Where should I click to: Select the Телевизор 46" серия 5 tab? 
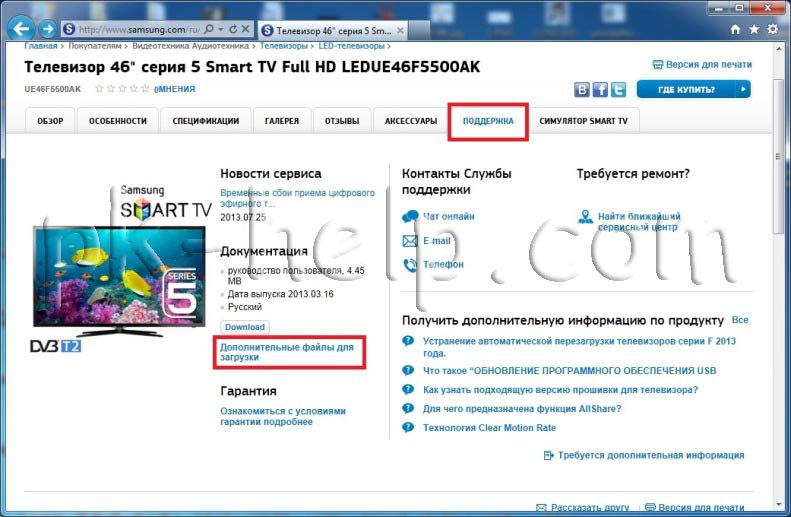333,31
